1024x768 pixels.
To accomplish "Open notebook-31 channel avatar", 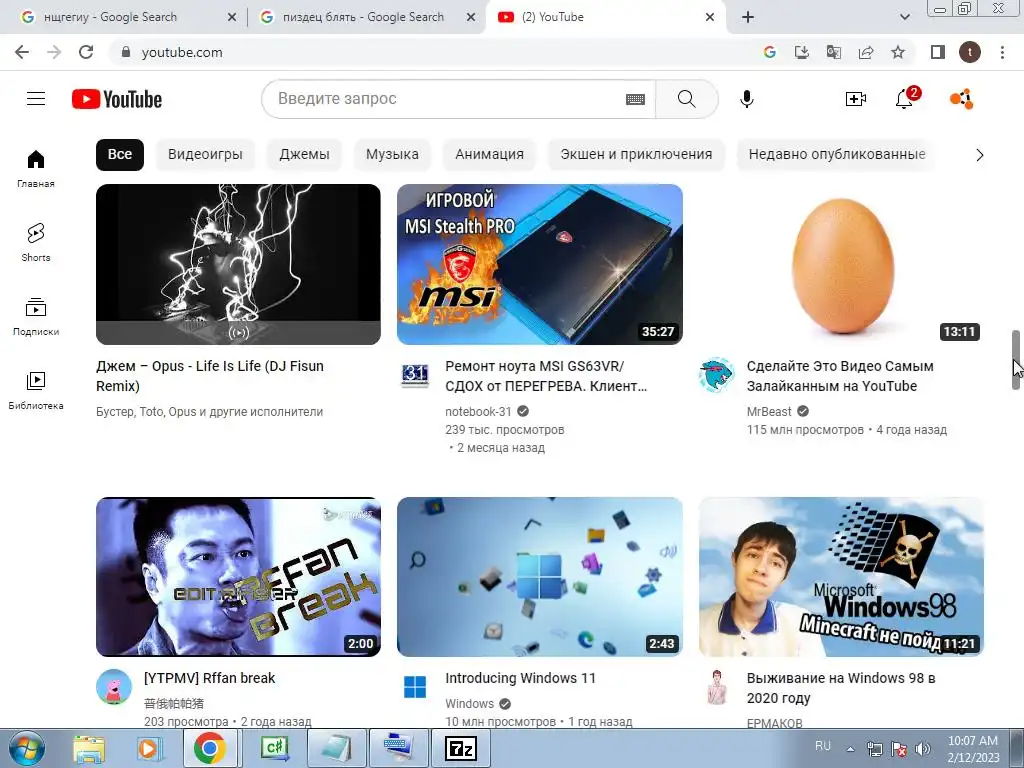I will (x=415, y=376).
